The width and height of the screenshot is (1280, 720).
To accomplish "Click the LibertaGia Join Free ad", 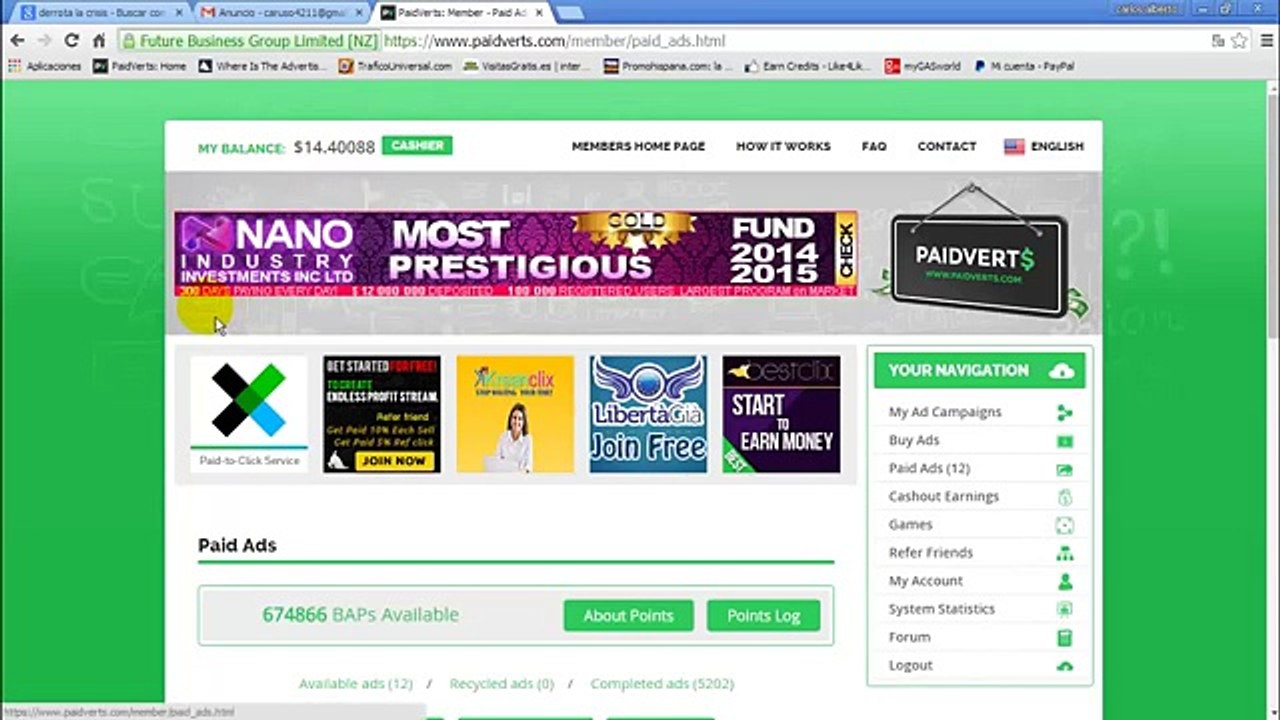I will (x=648, y=414).
